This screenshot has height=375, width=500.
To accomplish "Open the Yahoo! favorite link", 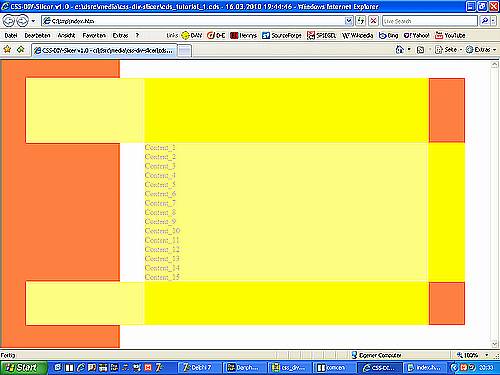I will (x=416, y=35).
